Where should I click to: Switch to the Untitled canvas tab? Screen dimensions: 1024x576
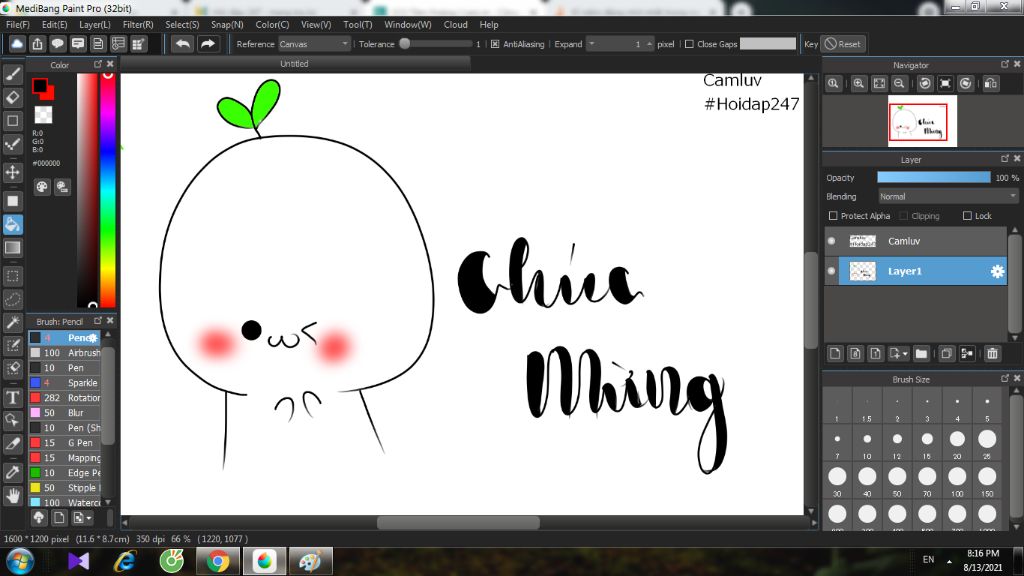tap(295, 63)
